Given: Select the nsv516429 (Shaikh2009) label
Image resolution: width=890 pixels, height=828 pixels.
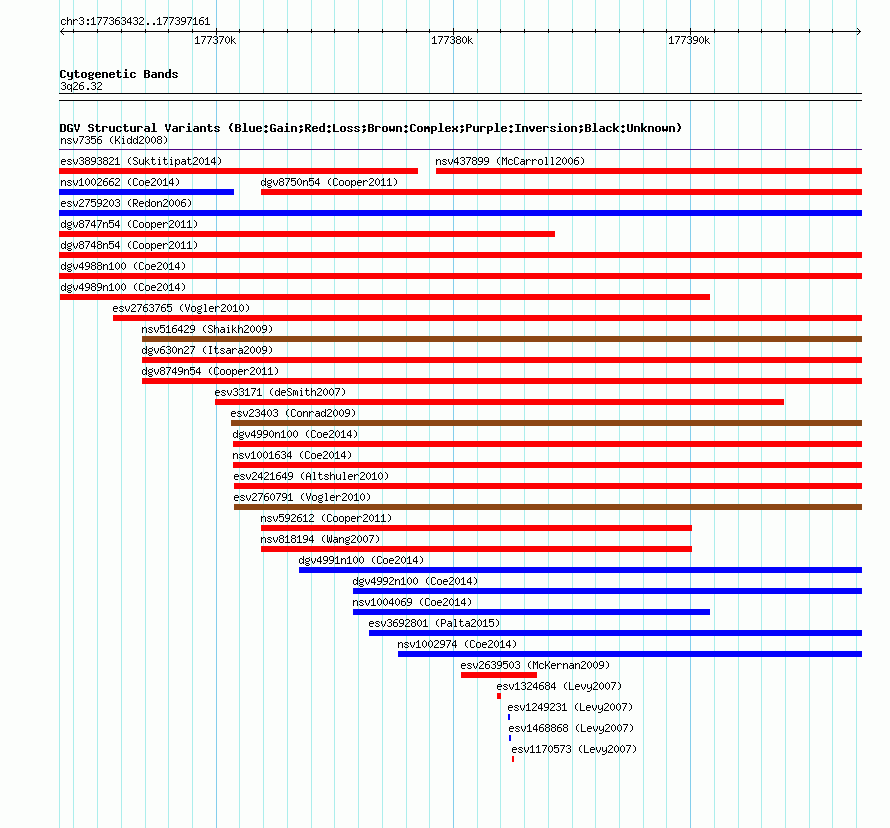Looking at the screenshot, I should point(207,329).
